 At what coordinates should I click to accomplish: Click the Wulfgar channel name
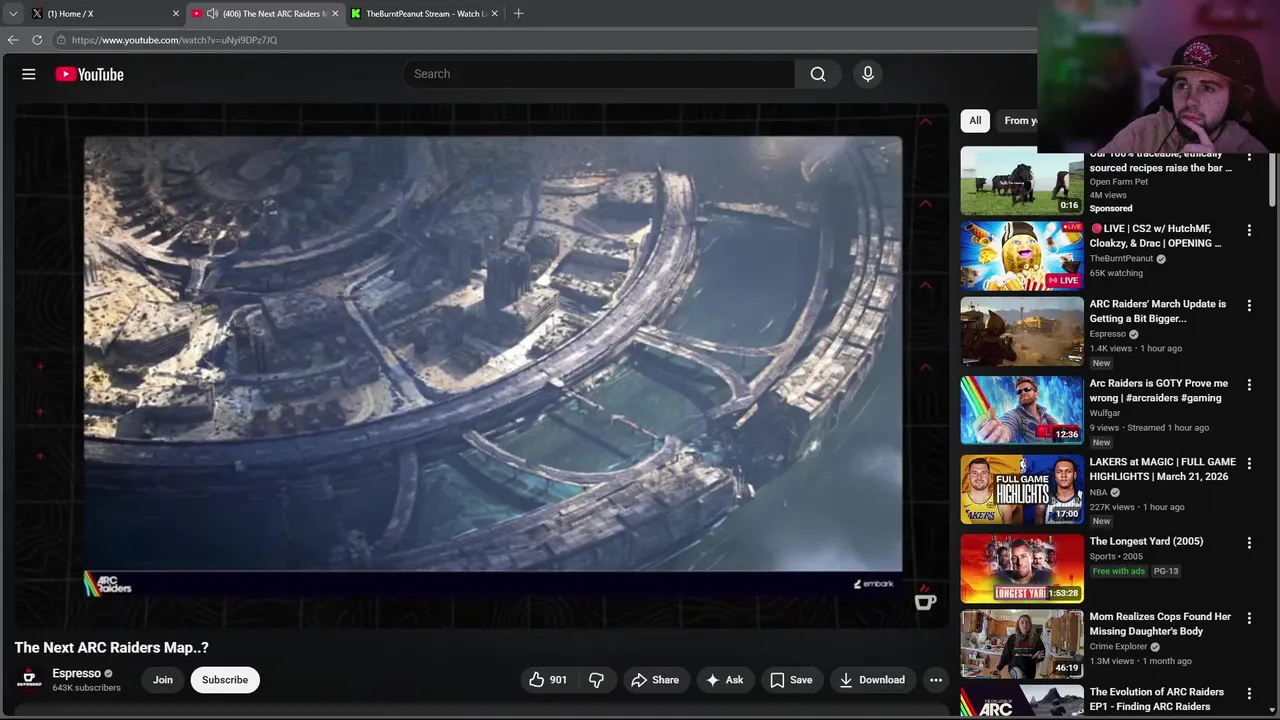1105,413
